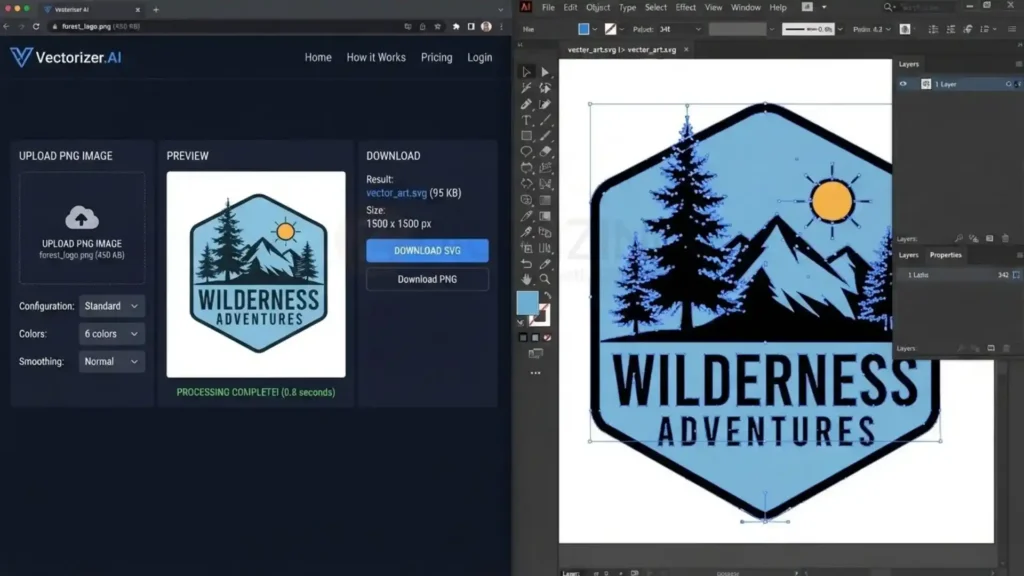Viewport: 1024px width, 576px height.
Task: Select the Eraser tool
Action: tap(545, 152)
